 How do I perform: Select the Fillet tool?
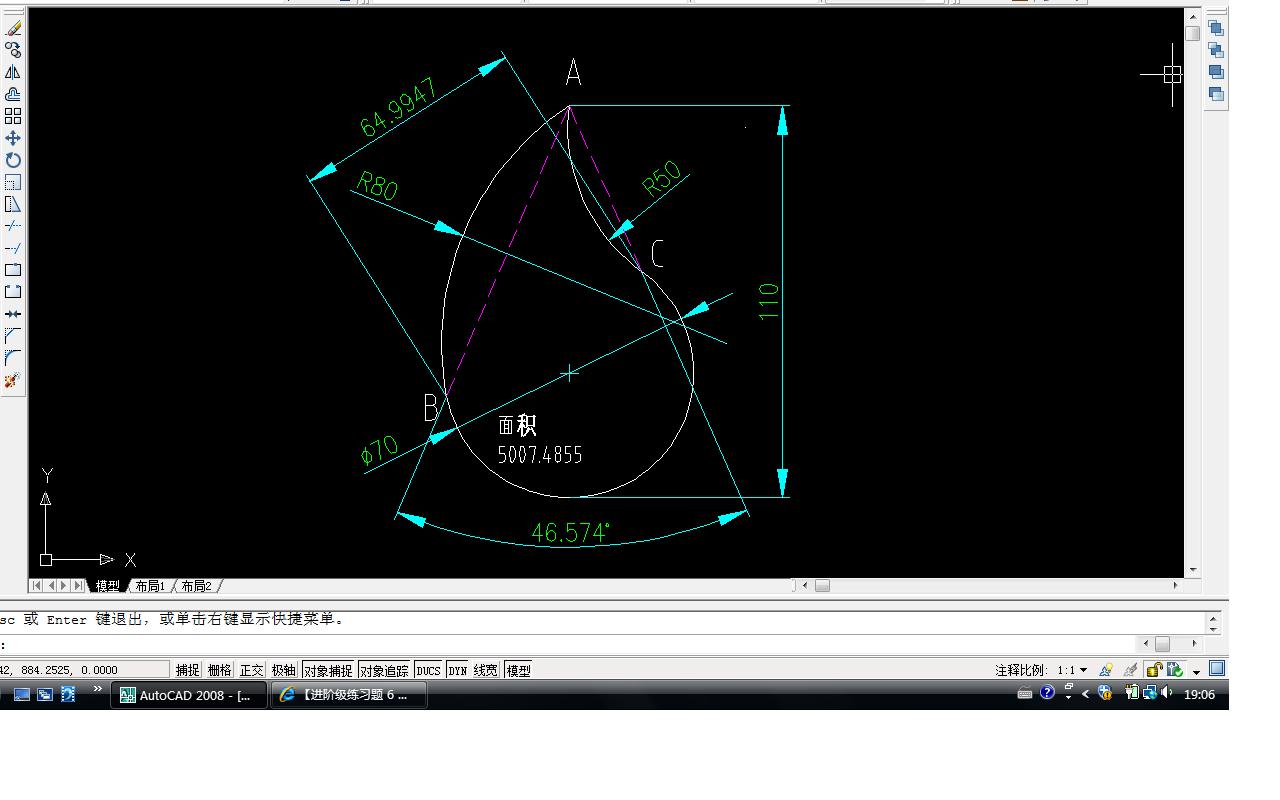13,358
